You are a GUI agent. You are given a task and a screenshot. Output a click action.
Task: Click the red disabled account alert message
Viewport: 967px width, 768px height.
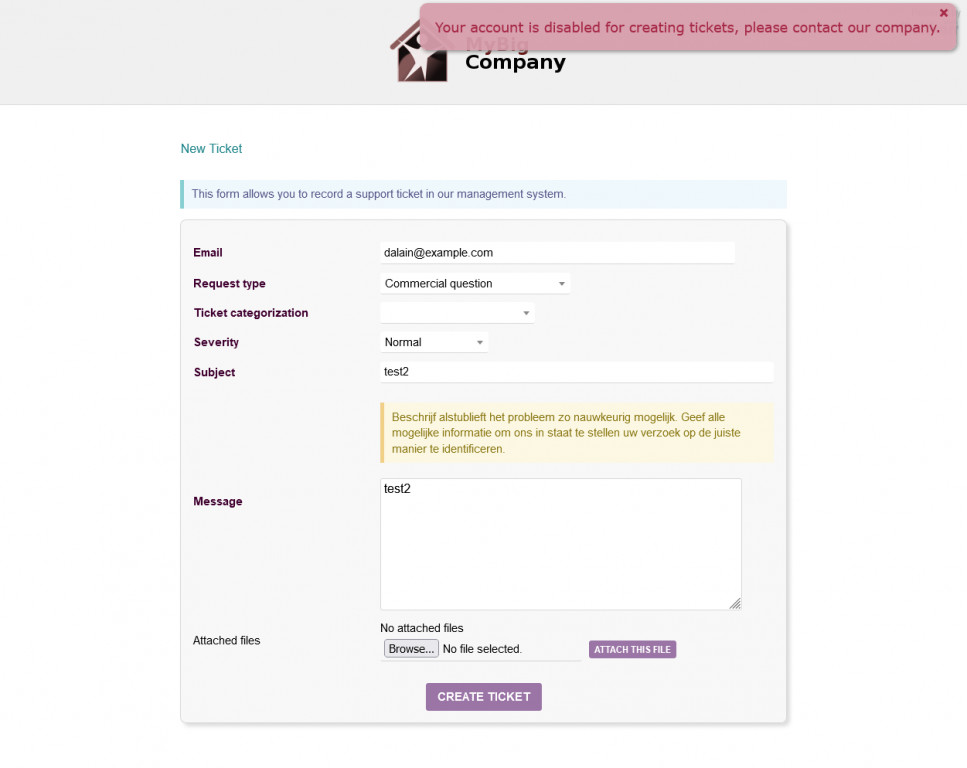click(x=687, y=28)
